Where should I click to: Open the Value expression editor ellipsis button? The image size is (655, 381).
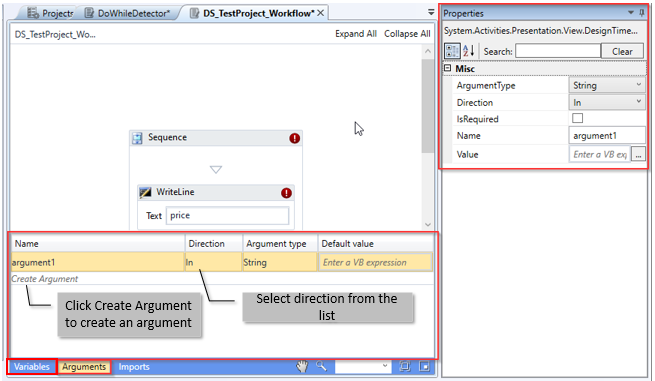click(x=638, y=154)
